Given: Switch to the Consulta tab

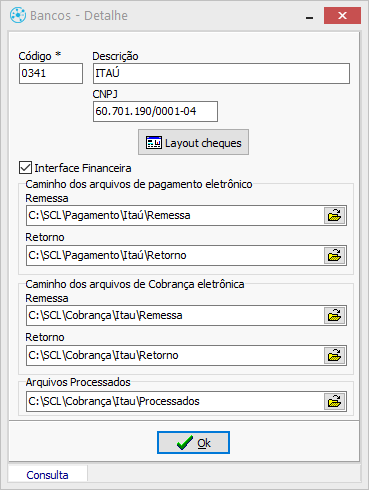Looking at the screenshot, I should coord(47,475).
